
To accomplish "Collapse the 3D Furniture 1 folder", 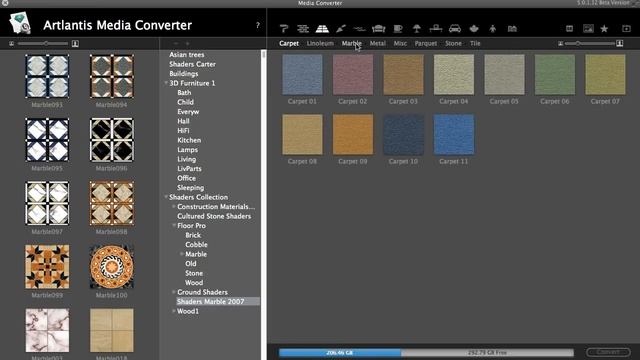I will coord(166,83).
